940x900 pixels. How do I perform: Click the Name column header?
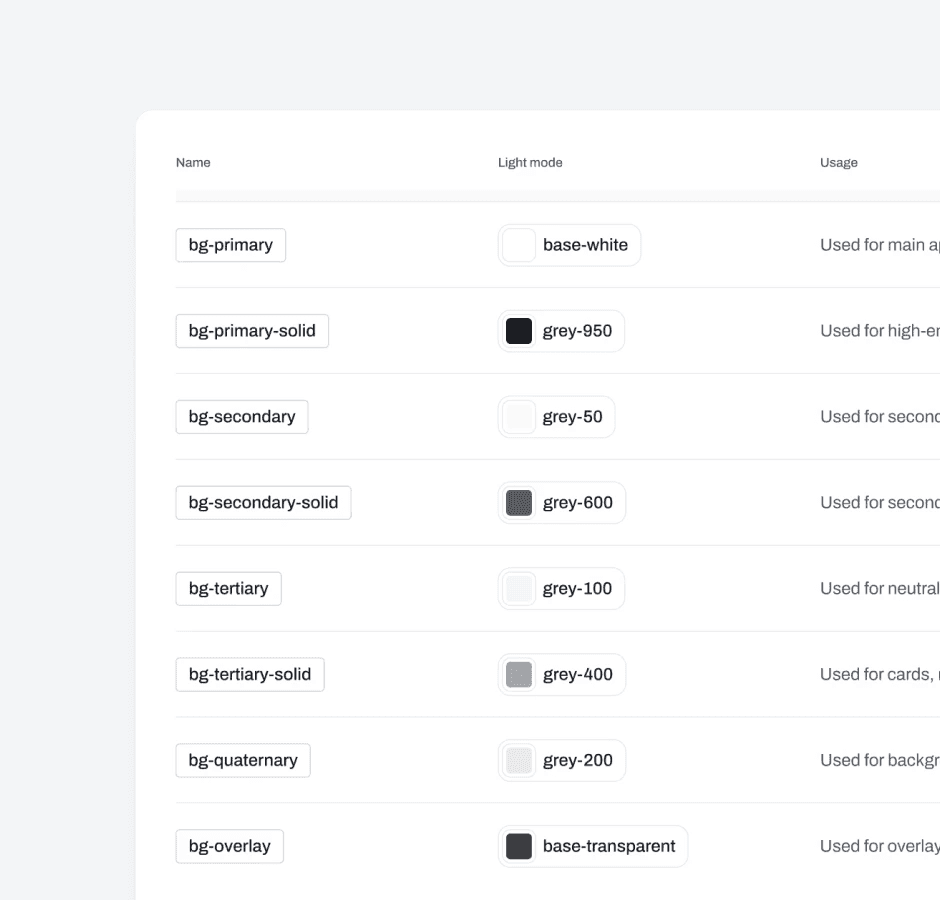193,162
